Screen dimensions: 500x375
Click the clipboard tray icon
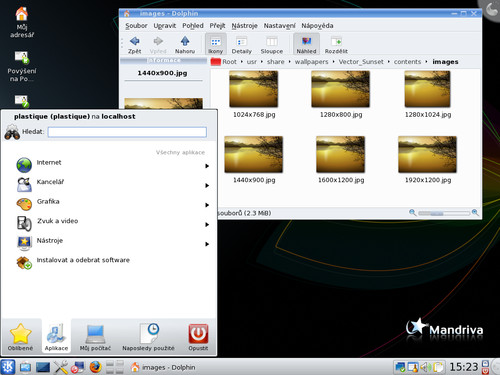coord(438,367)
